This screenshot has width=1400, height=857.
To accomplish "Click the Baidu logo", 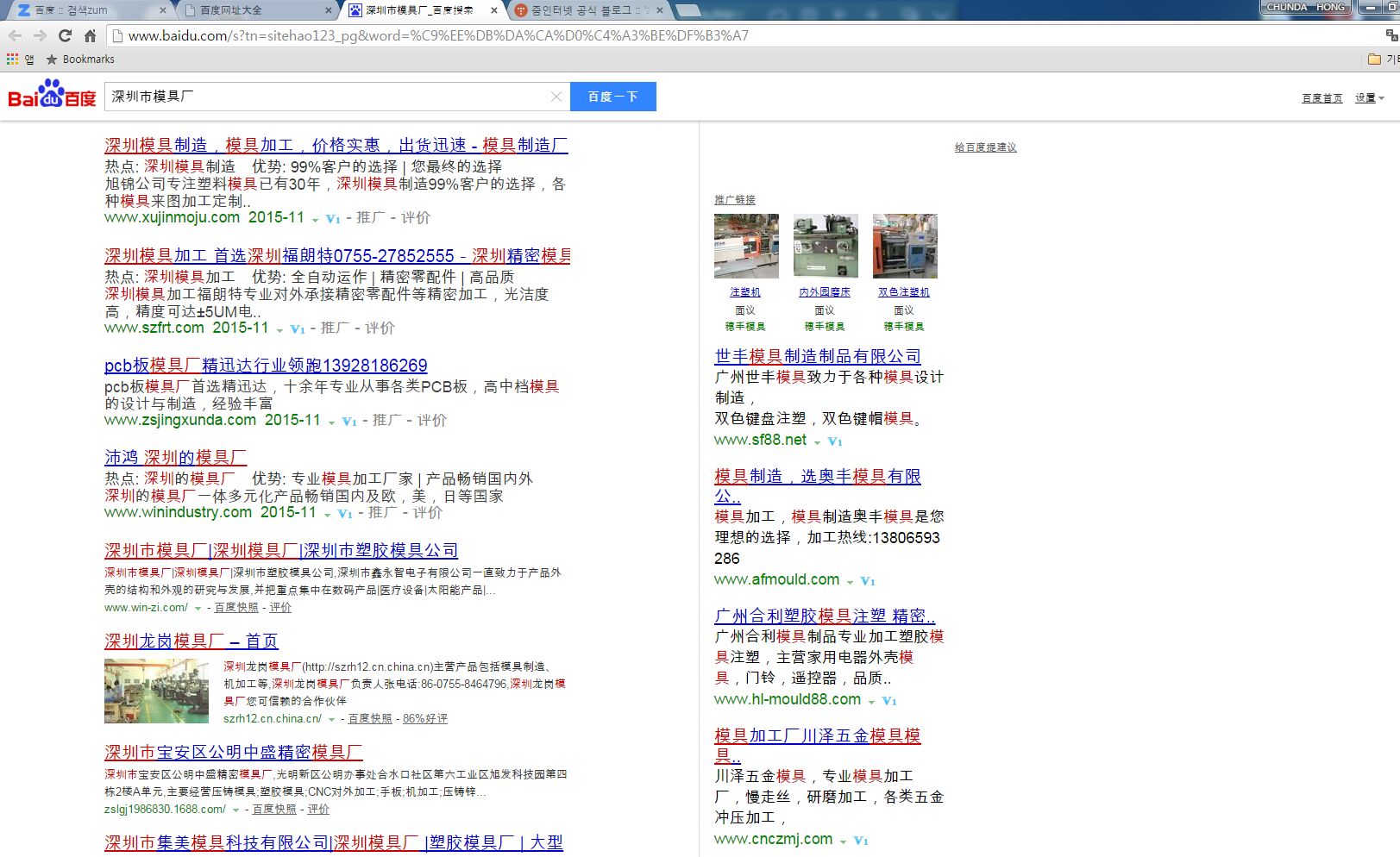I will click(x=52, y=97).
